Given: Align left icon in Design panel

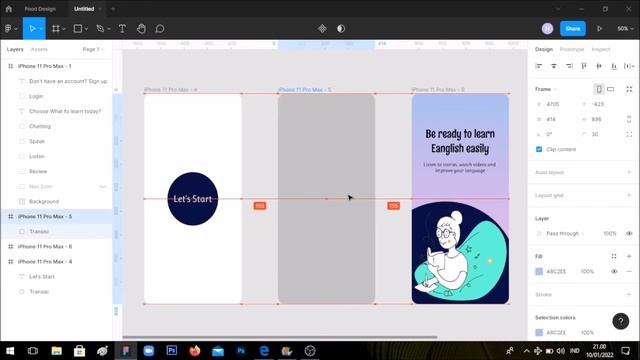Looking at the screenshot, I should 538,66.
